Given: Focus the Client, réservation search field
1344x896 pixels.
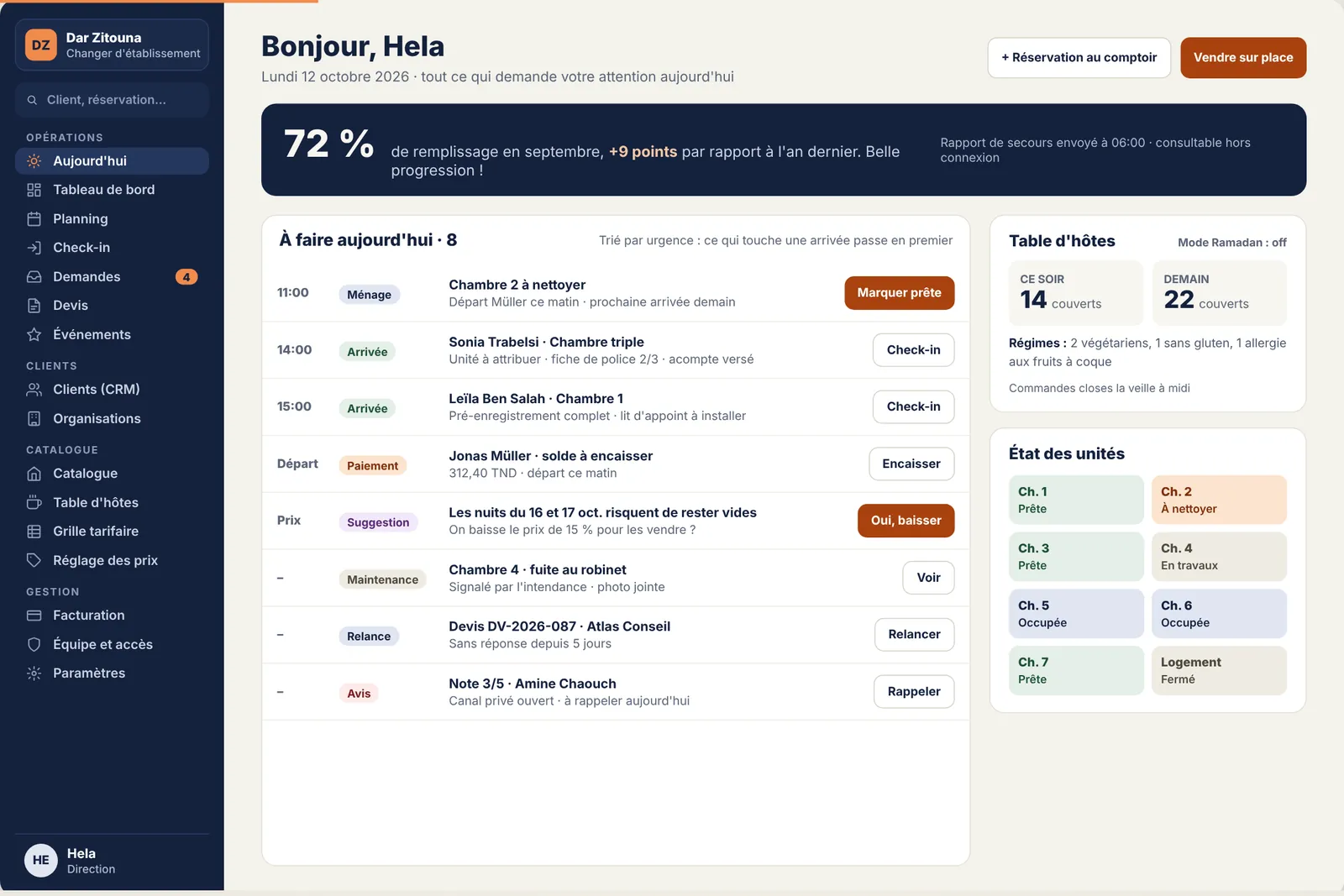Looking at the screenshot, I should (112, 100).
